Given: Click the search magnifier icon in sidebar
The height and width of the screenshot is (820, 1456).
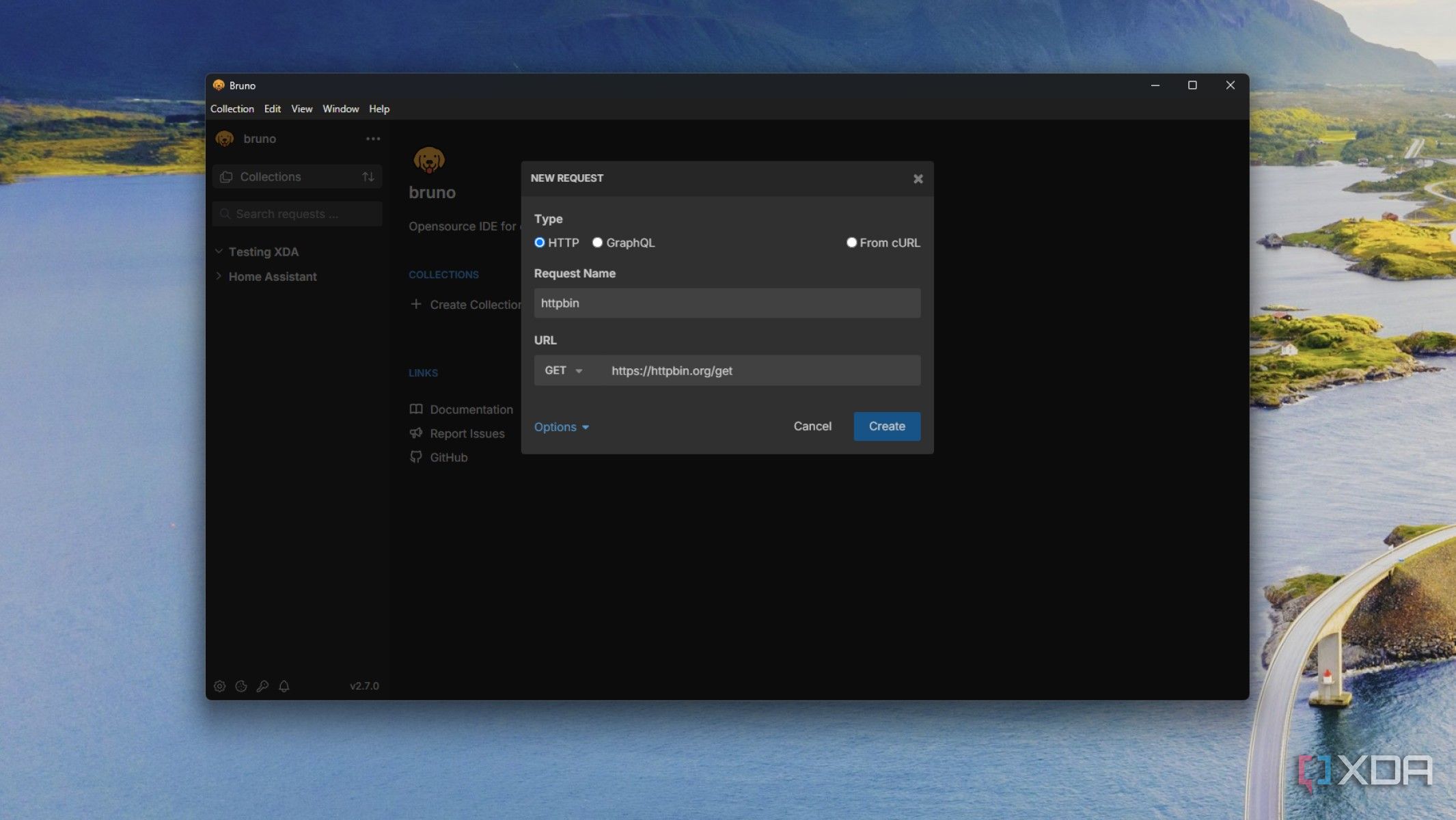Looking at the screenshot, I should (x=225, y=214).
